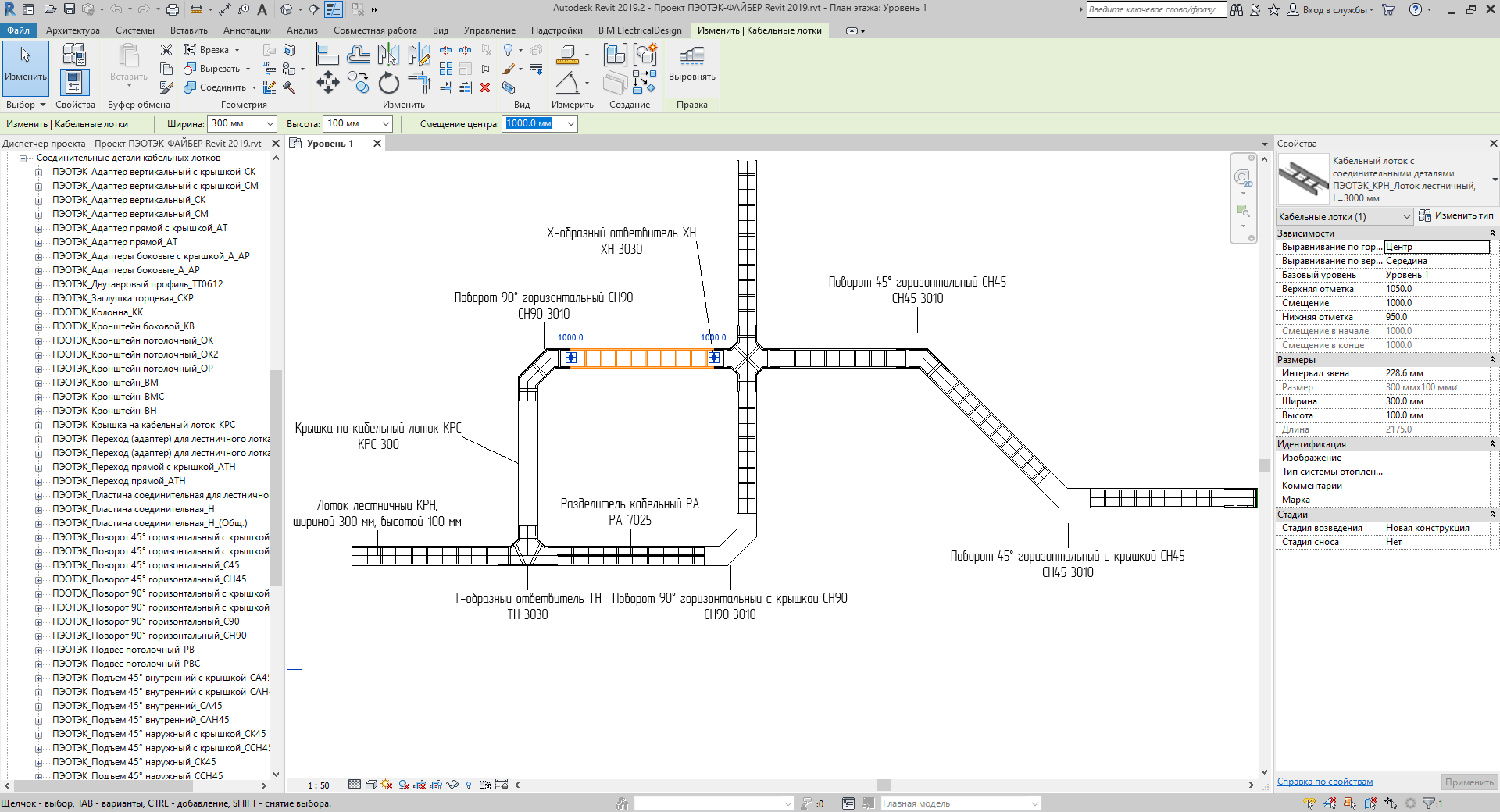Click the Project Browser vertical scrollbar

coord(276,478)
